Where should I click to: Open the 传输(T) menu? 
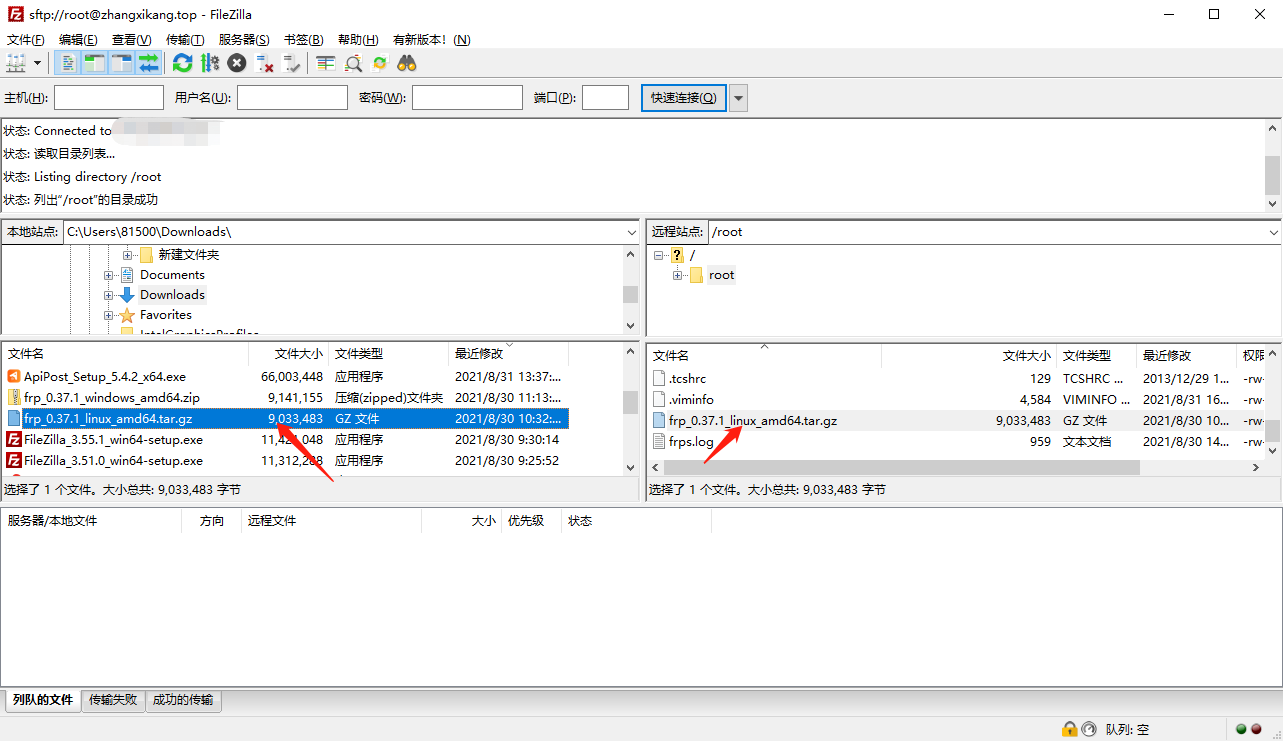185,40
